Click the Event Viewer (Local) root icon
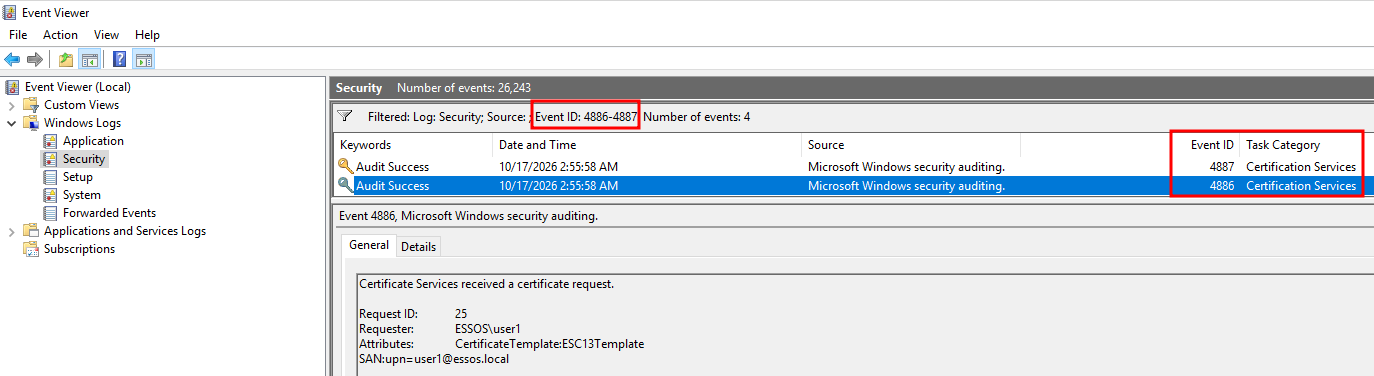The height and width of the screenshot is (376, 1374). [x=12, y=87]
